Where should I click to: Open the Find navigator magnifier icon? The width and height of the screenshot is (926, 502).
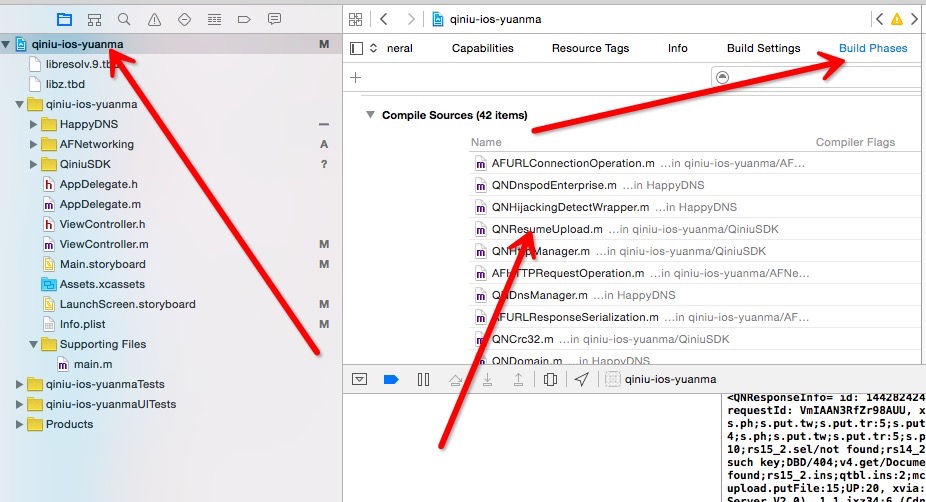[x=124, y=19]
